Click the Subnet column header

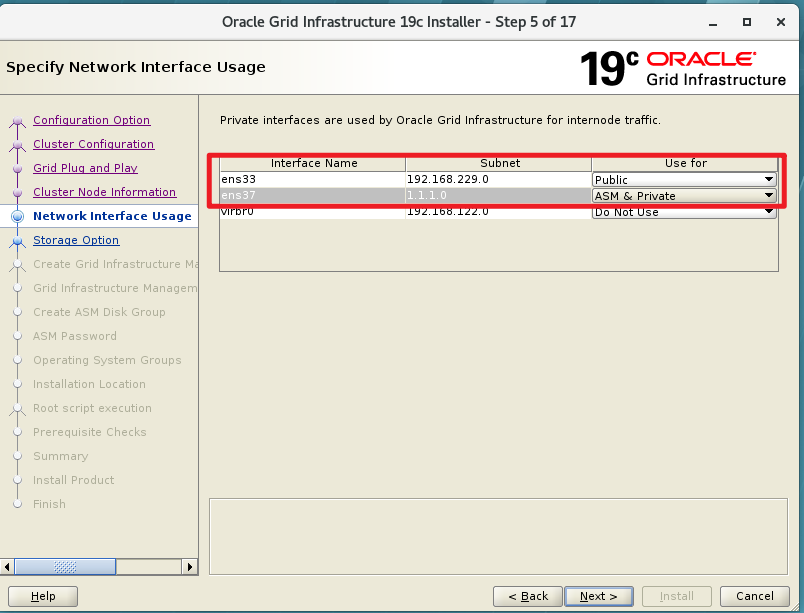point(499,164)
